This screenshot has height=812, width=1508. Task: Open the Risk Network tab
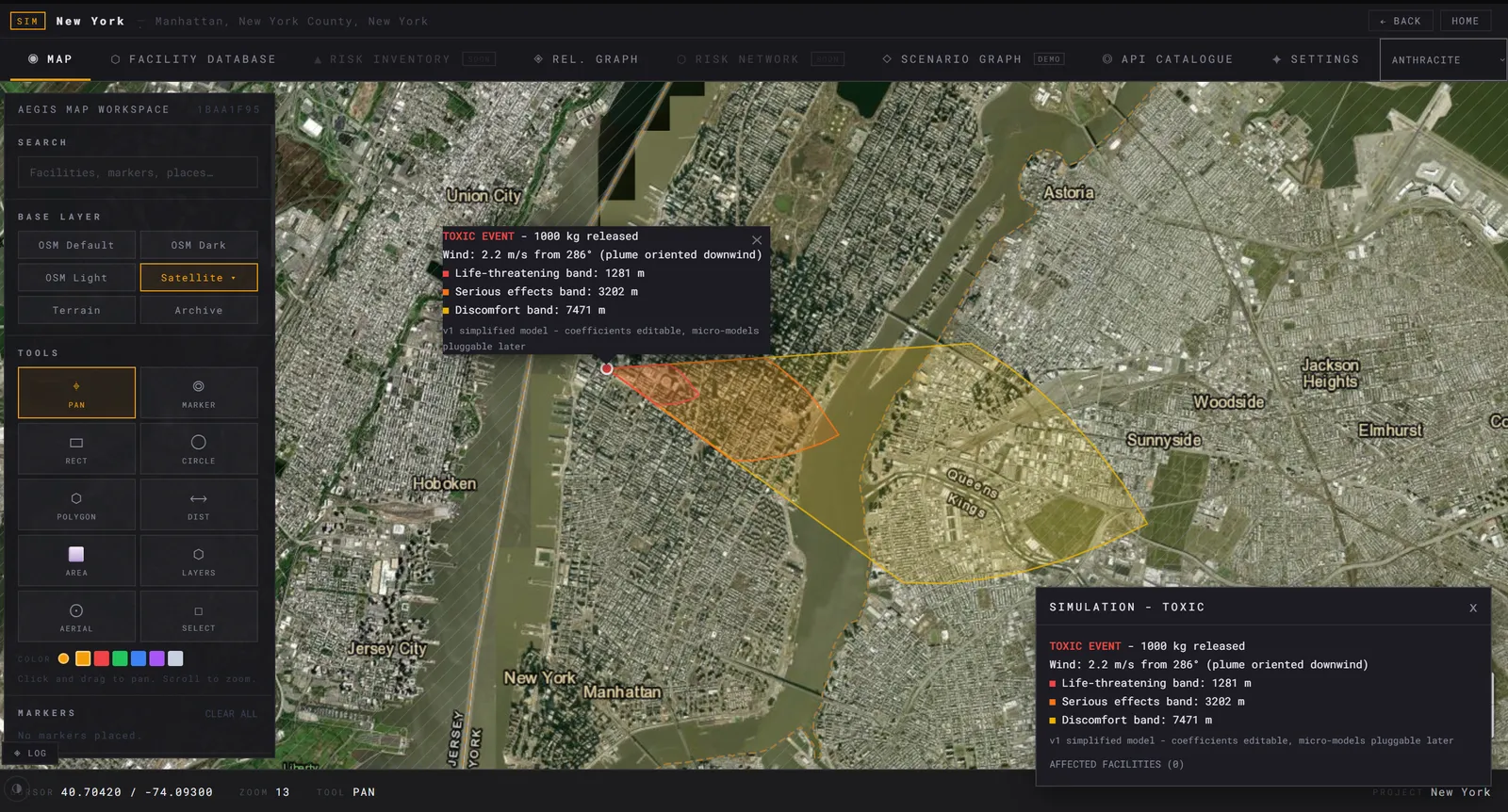click(x=760, y=59)
